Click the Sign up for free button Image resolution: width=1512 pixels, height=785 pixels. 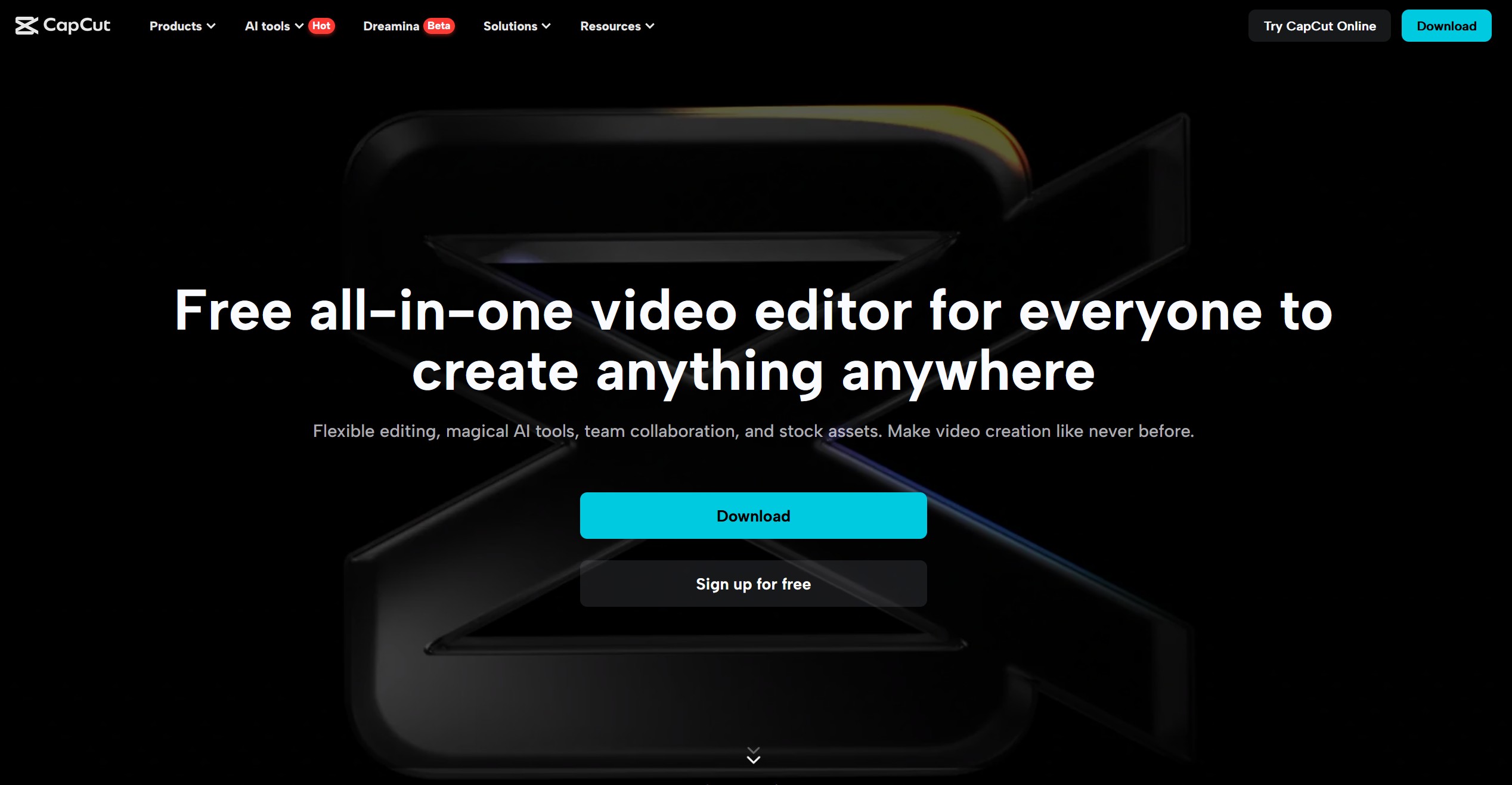point(753,584)
